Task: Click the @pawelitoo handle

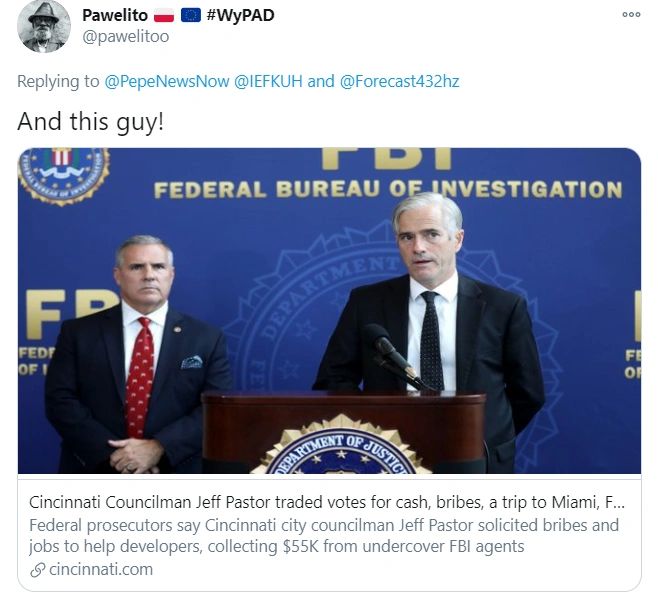Action: [x=125, y=37]
